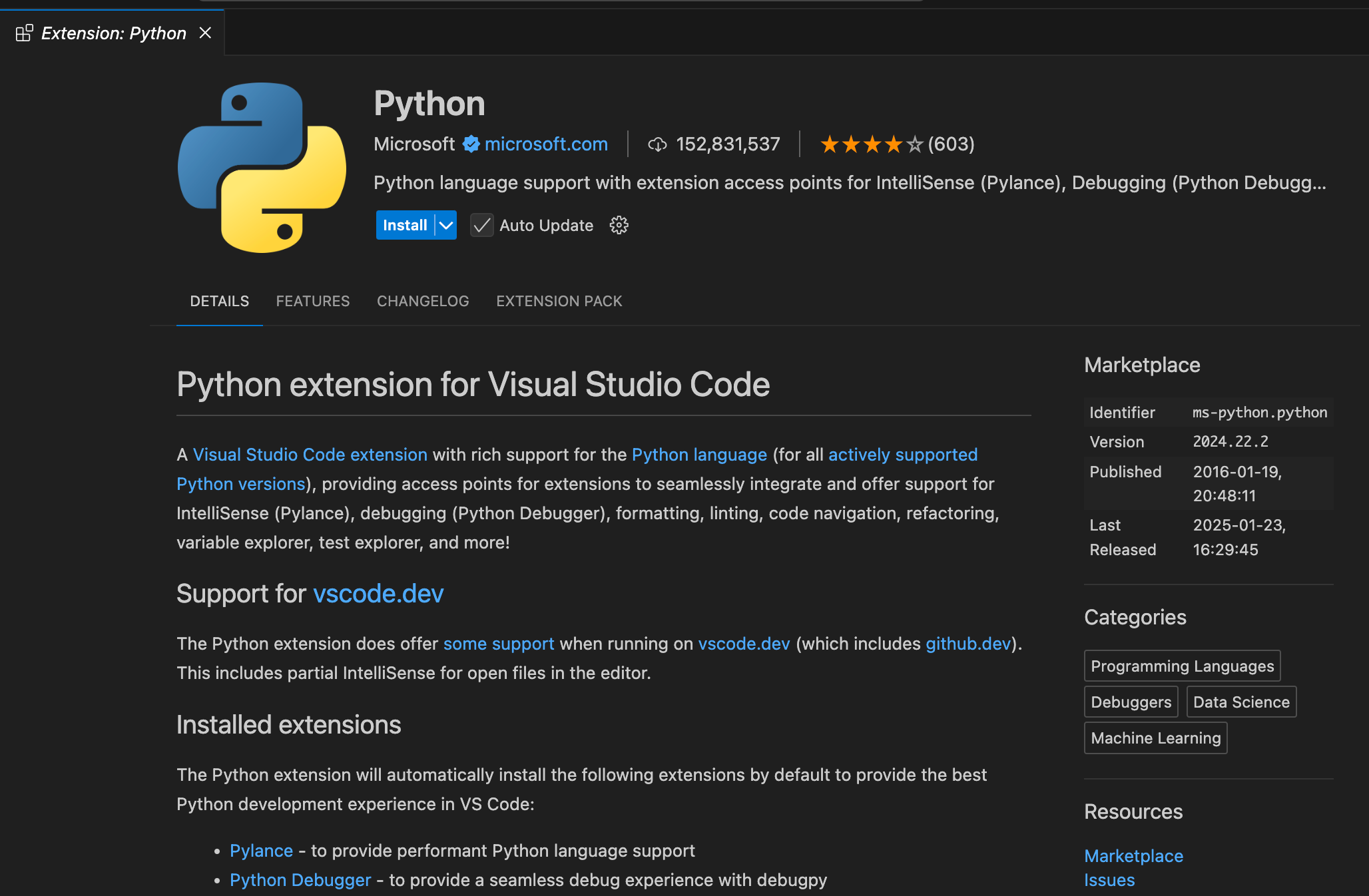Open the github.dev link
1369x896 pixels.
(968, 644)
